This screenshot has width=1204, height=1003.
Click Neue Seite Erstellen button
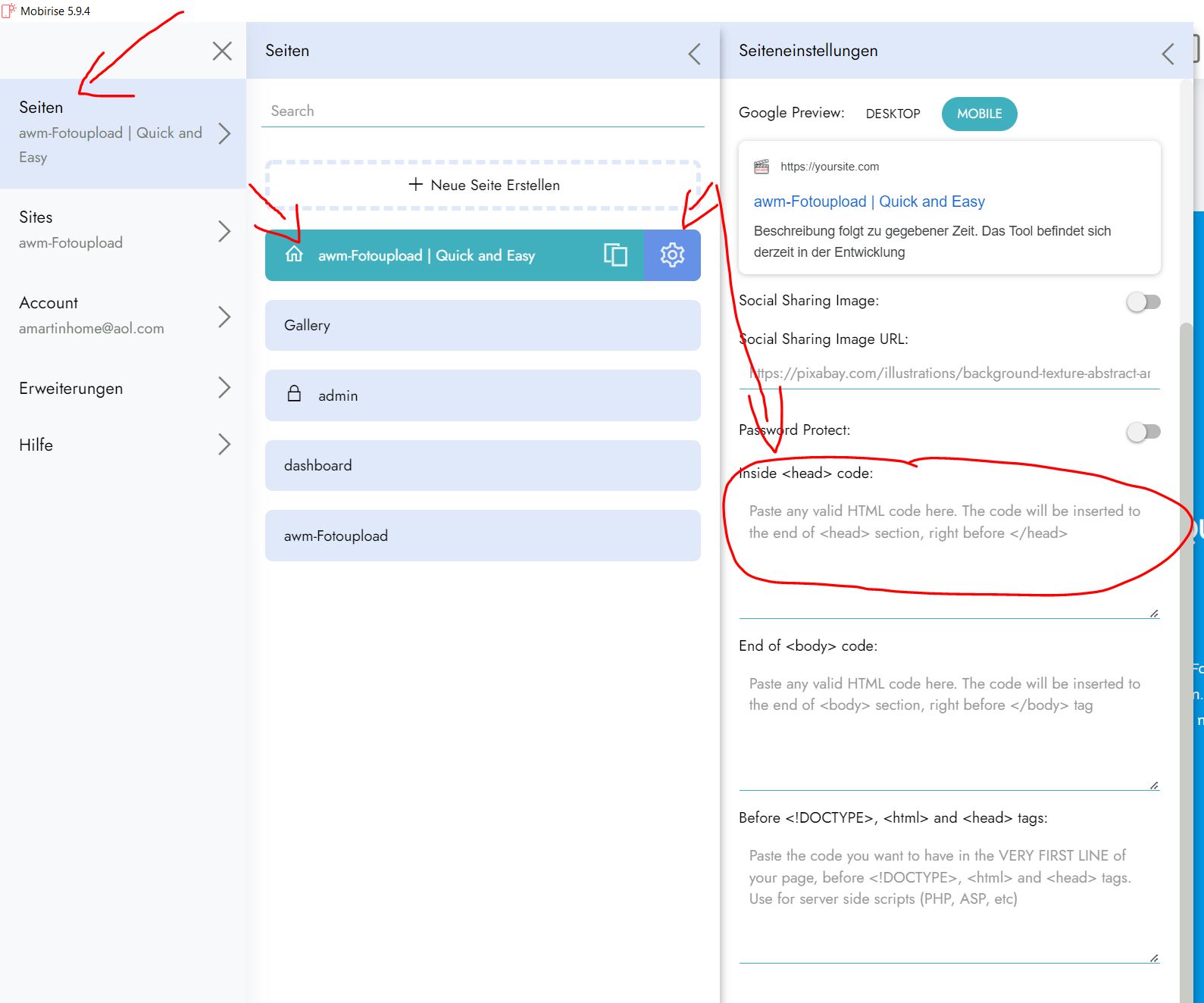tap(483, 185)
